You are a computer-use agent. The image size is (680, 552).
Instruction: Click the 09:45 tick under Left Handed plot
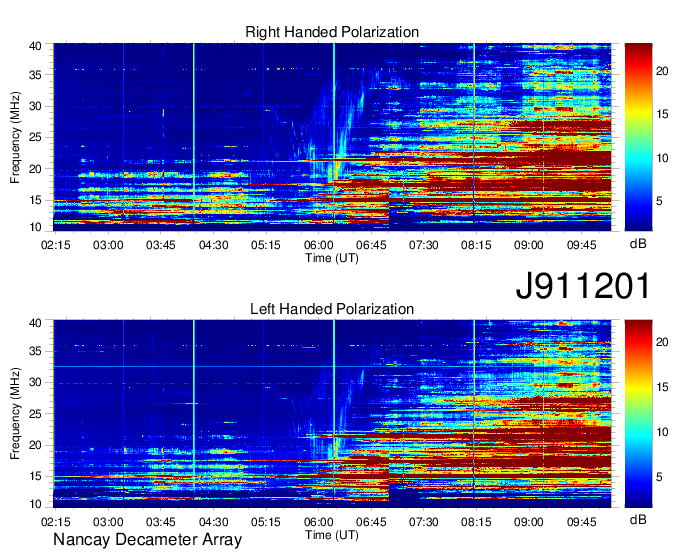pos(582,522)
